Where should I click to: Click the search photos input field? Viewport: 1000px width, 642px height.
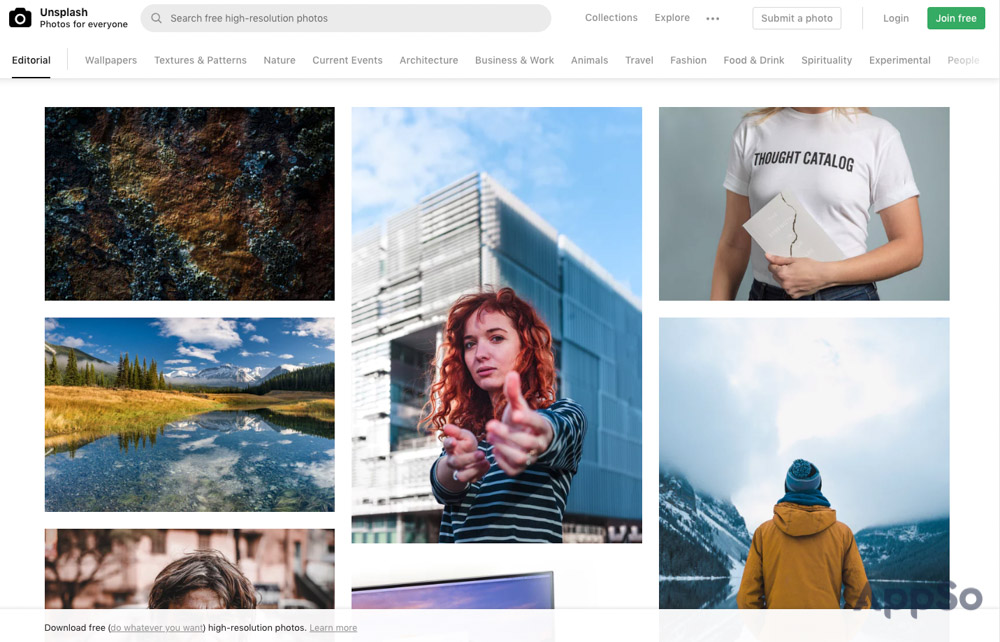click(350, 18)
